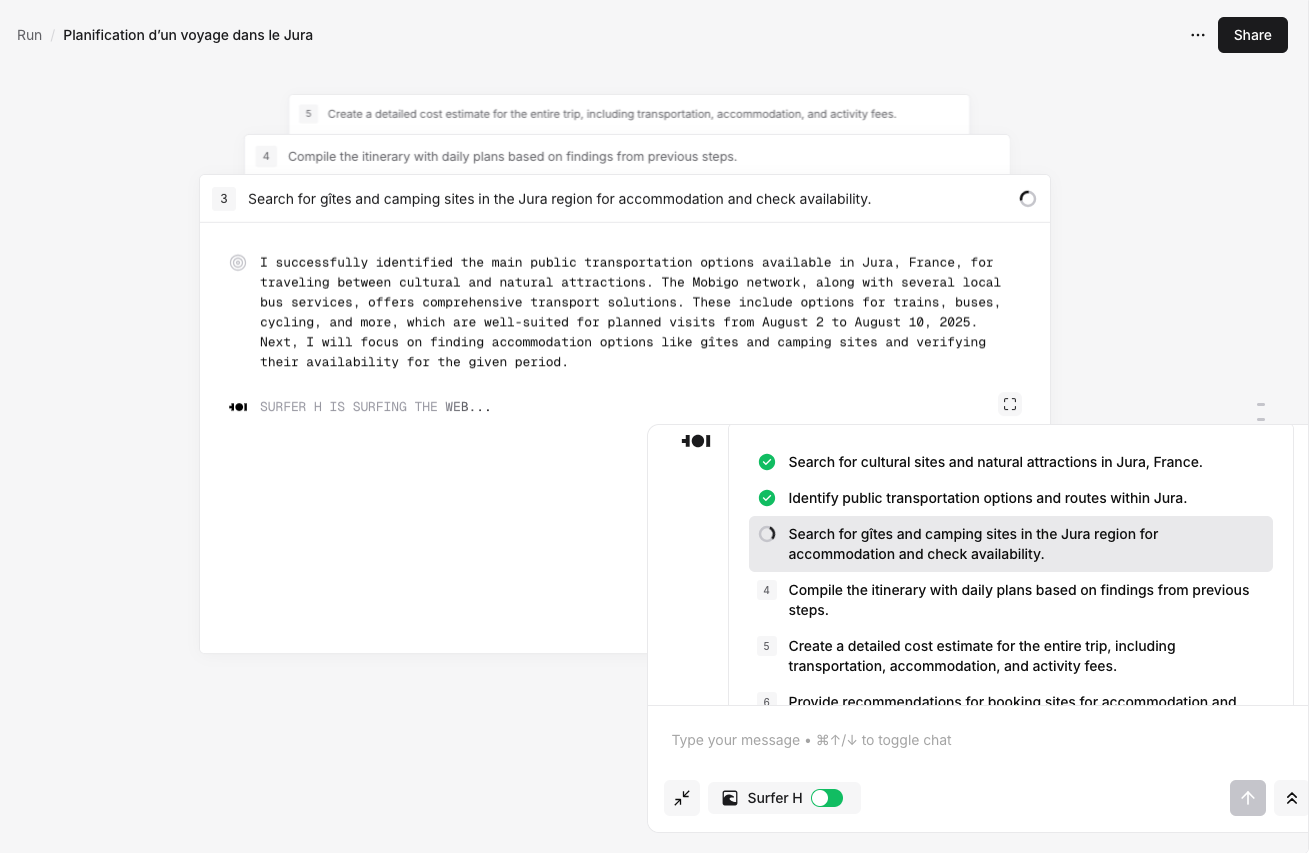Click the loading spinner on step 3 header
The image size is (1312, 853).
click(1027, 199)
